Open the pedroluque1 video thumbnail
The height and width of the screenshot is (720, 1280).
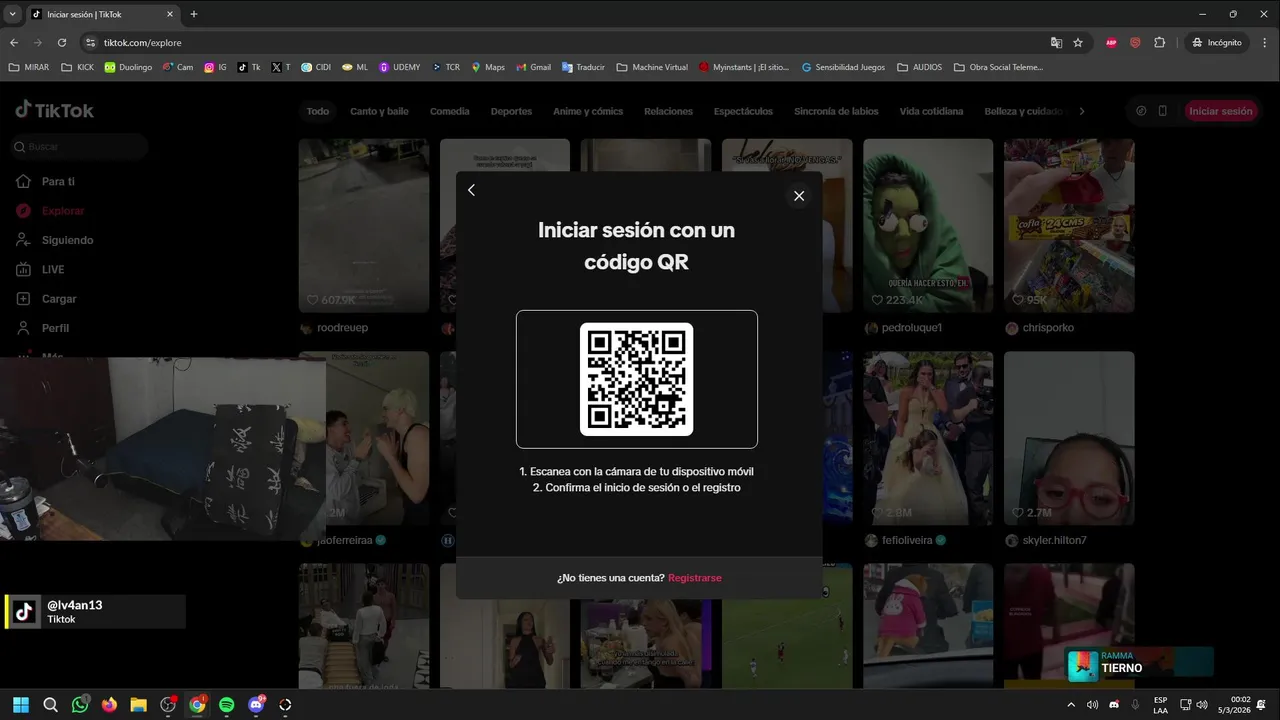tap(928, 226)
